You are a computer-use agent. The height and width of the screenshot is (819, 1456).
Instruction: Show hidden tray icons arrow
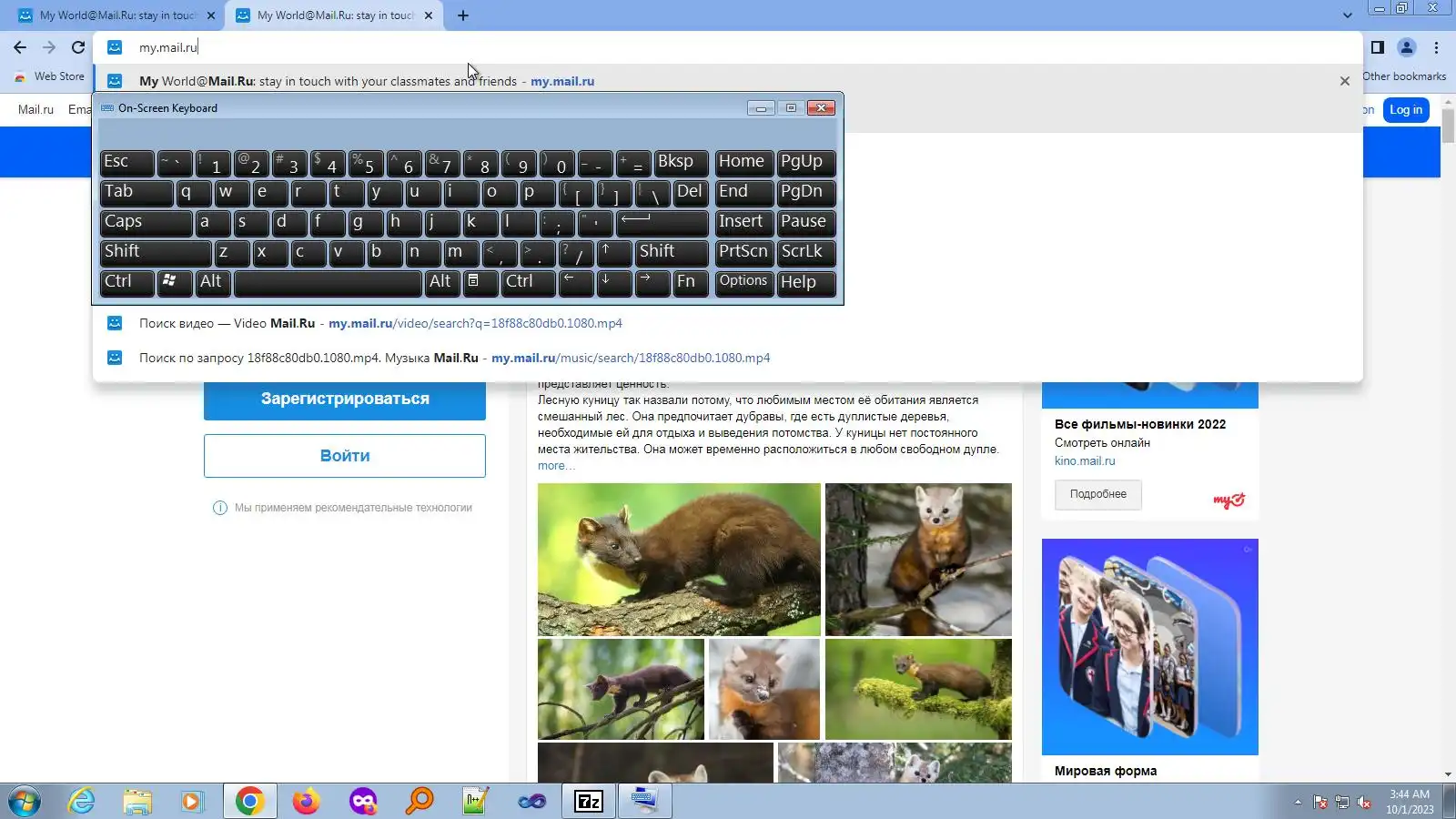1298,803
